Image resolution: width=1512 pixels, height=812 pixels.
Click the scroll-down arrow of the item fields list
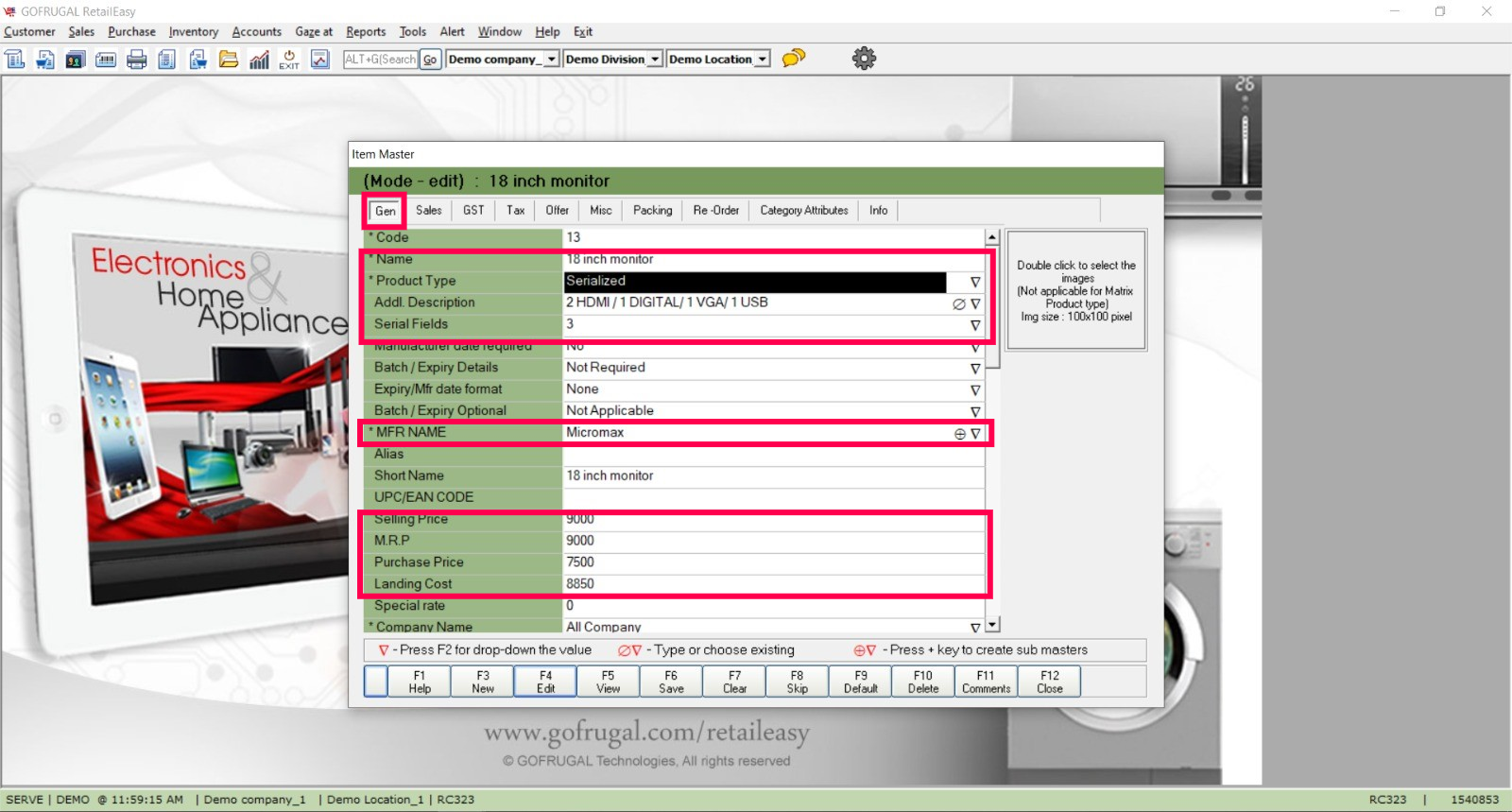(992, 625)
